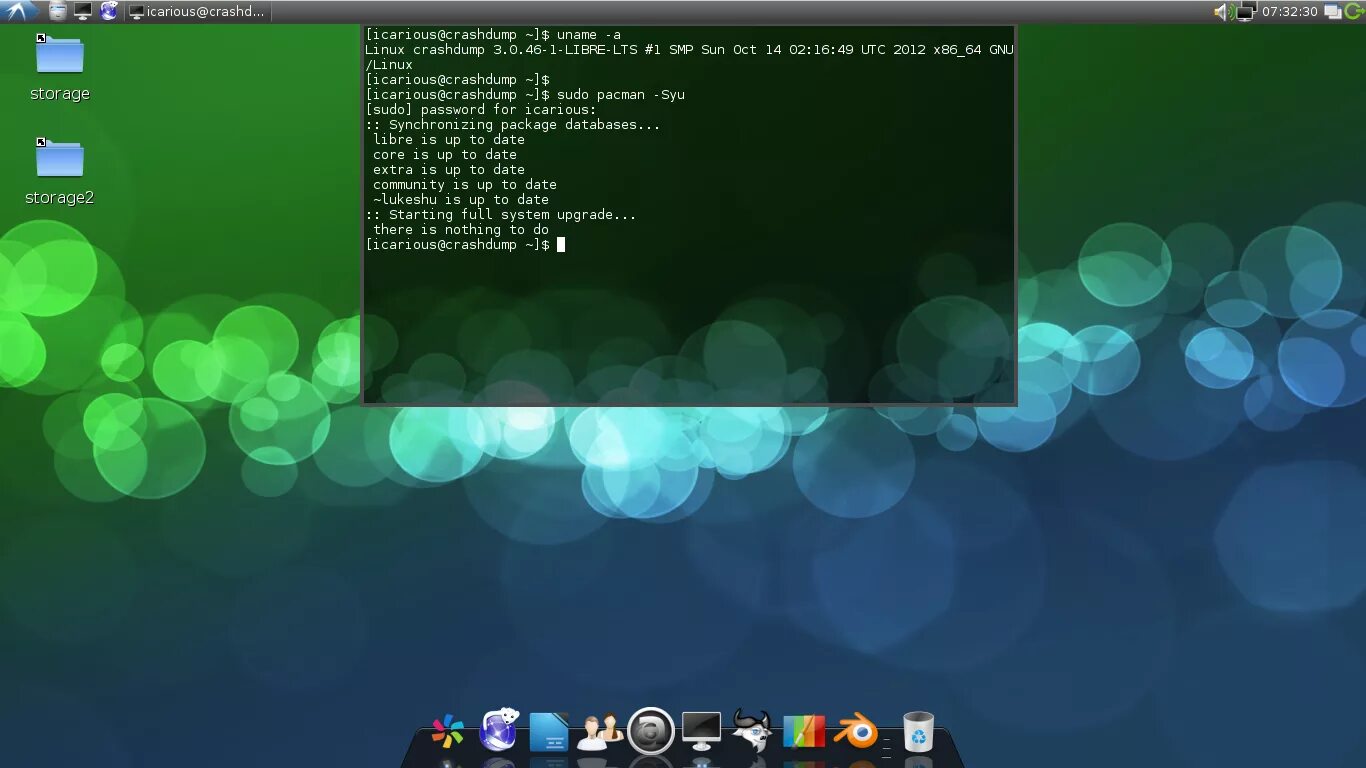Launch Iceweasel browser from the top panel

(x=109, y=11)
